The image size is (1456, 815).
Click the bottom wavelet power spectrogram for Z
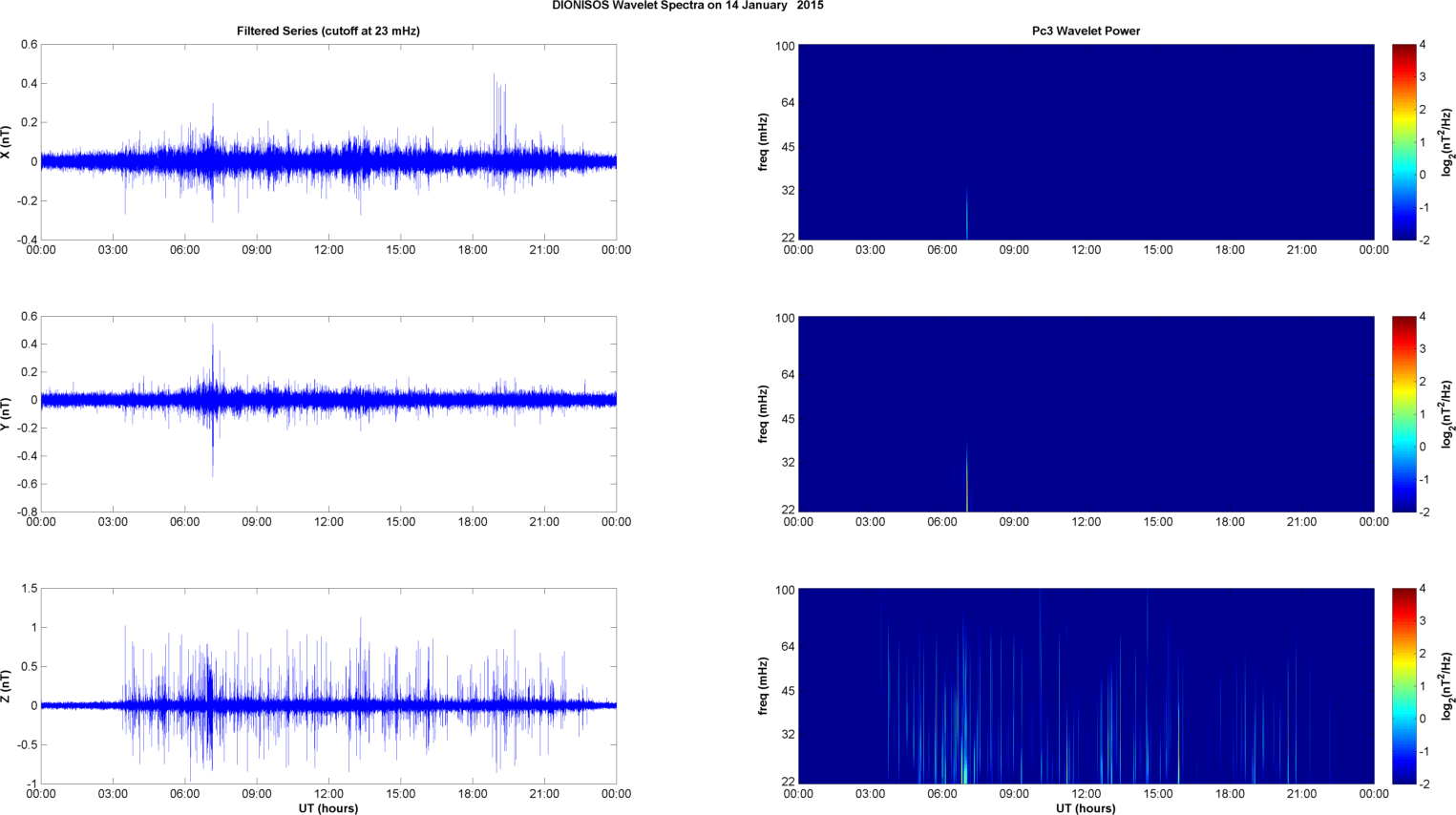(1086, 686)
